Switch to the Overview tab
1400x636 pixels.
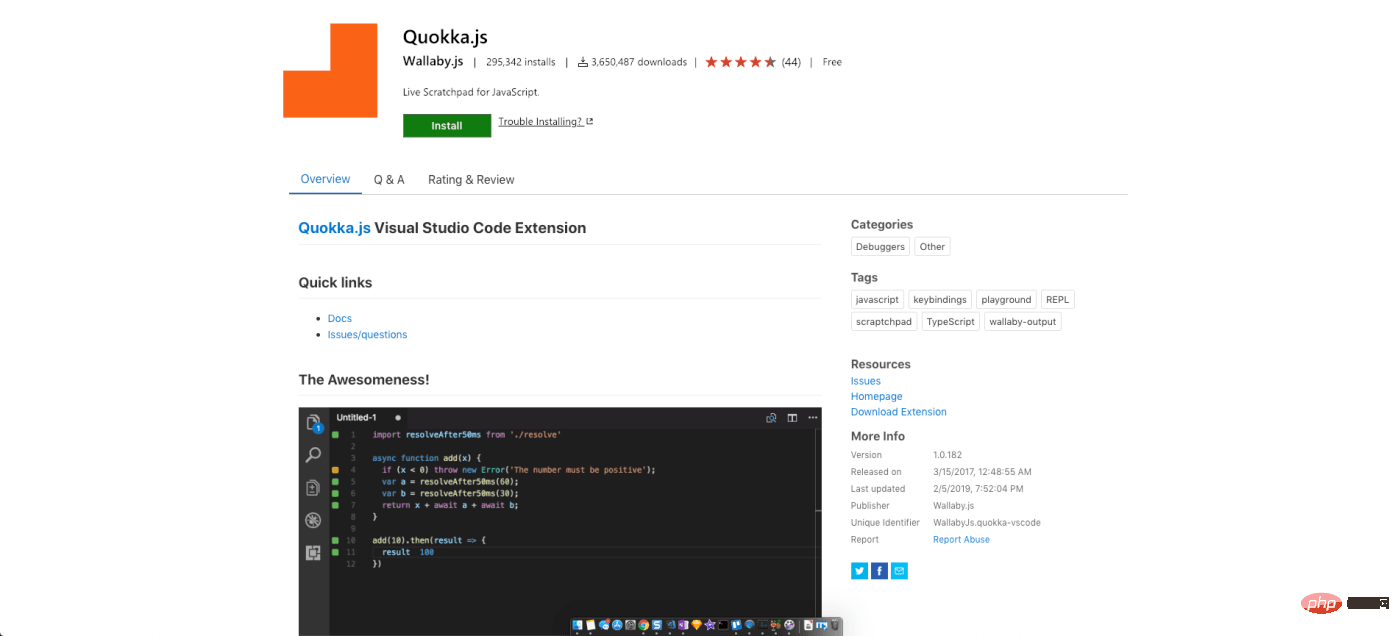(325, 180)
